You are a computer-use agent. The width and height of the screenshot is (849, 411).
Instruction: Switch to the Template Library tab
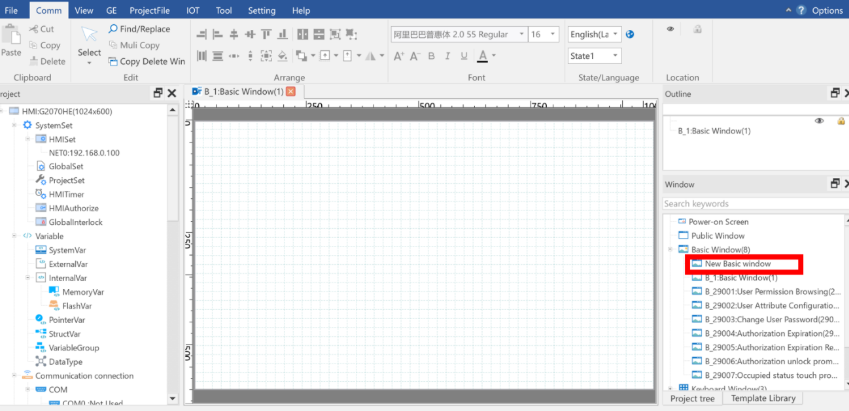coord(763,398)
